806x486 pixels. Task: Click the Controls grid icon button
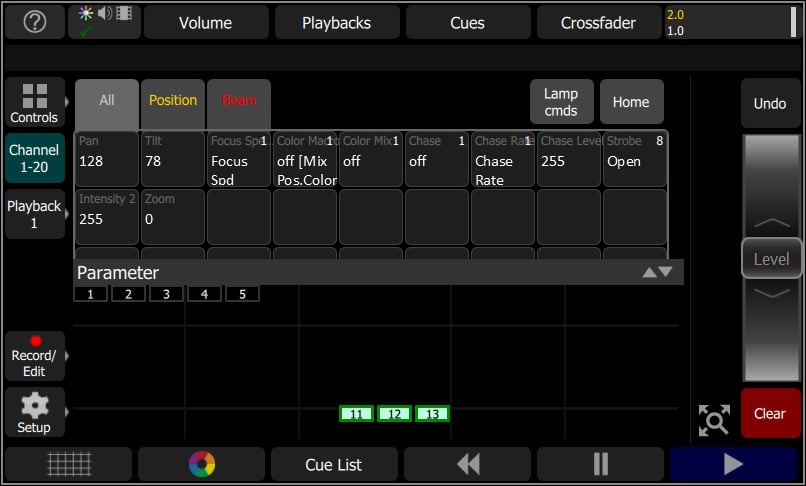[34, 103]
